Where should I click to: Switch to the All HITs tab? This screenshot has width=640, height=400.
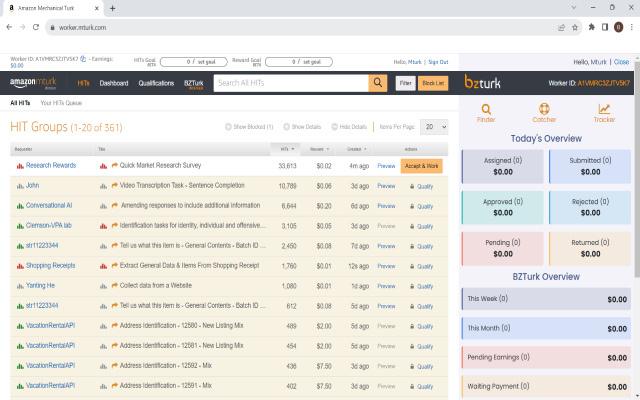coord(20,103)
